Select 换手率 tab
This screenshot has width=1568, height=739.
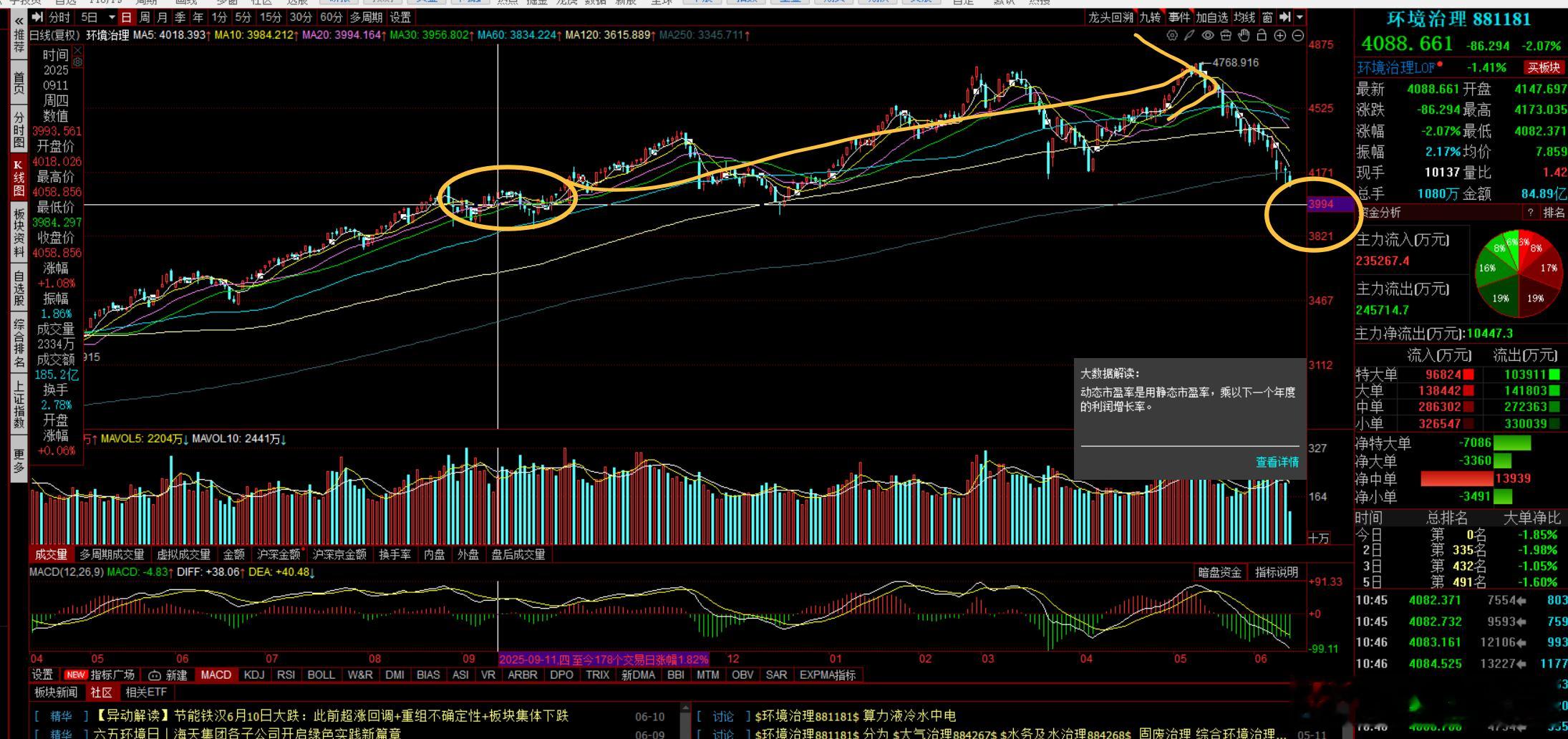(x=395, y=554)
